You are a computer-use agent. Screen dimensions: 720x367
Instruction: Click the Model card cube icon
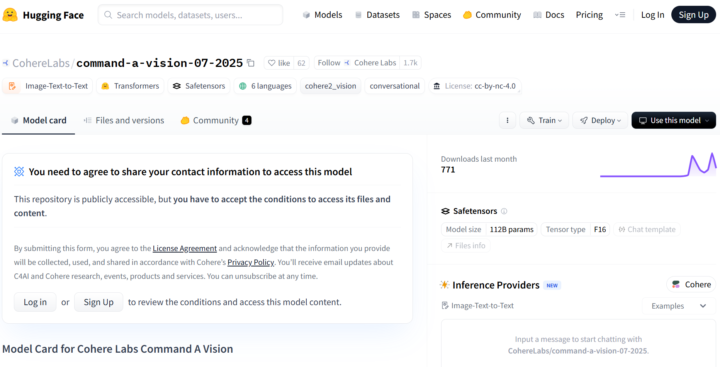(15, 120)
